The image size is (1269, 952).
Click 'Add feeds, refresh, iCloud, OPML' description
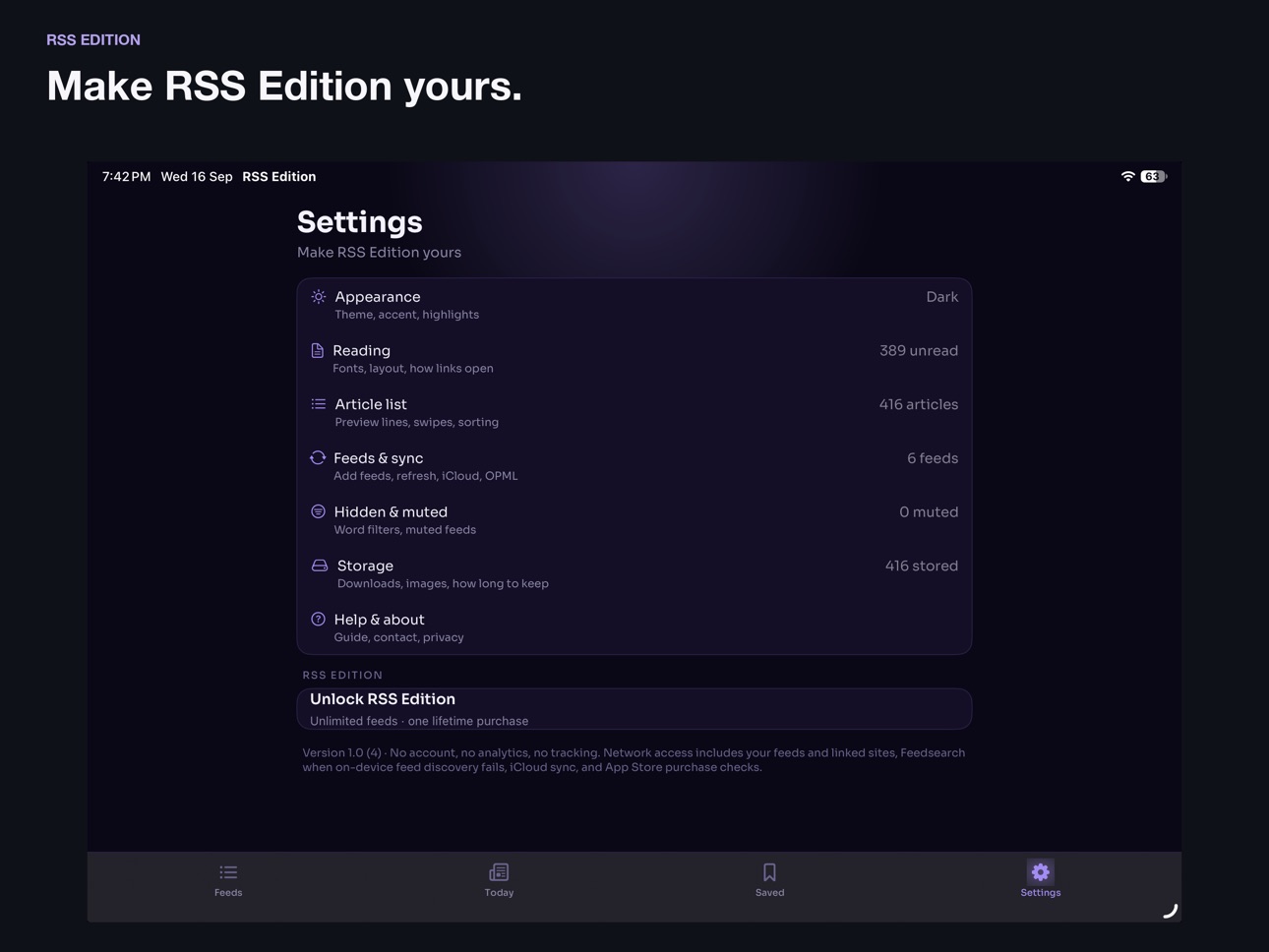pyautogui.click(x=426, y=476)
